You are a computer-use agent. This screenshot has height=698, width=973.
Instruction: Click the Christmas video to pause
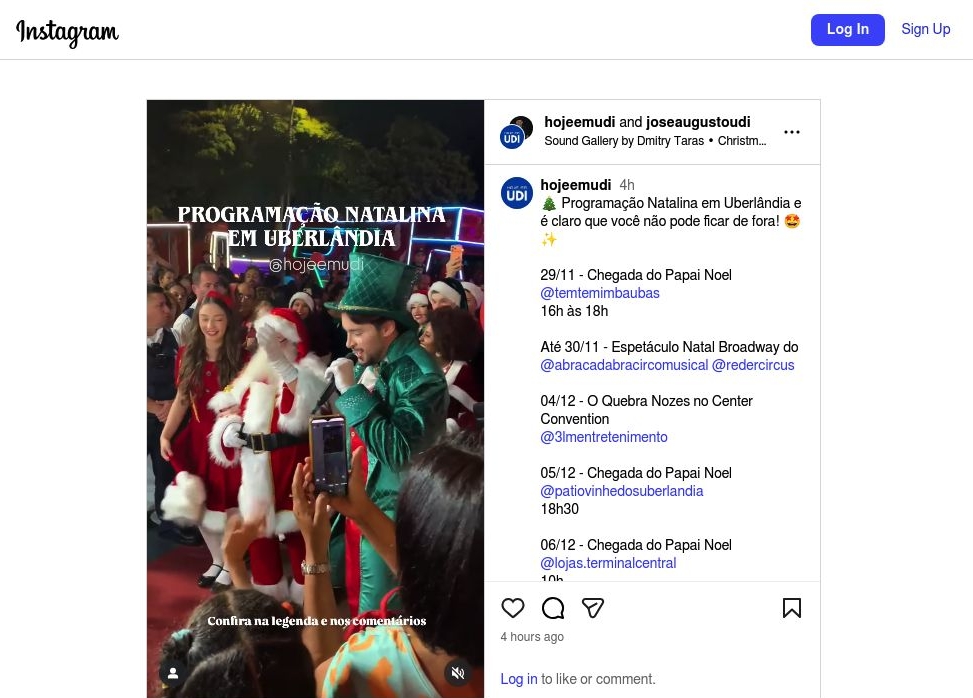315,400
